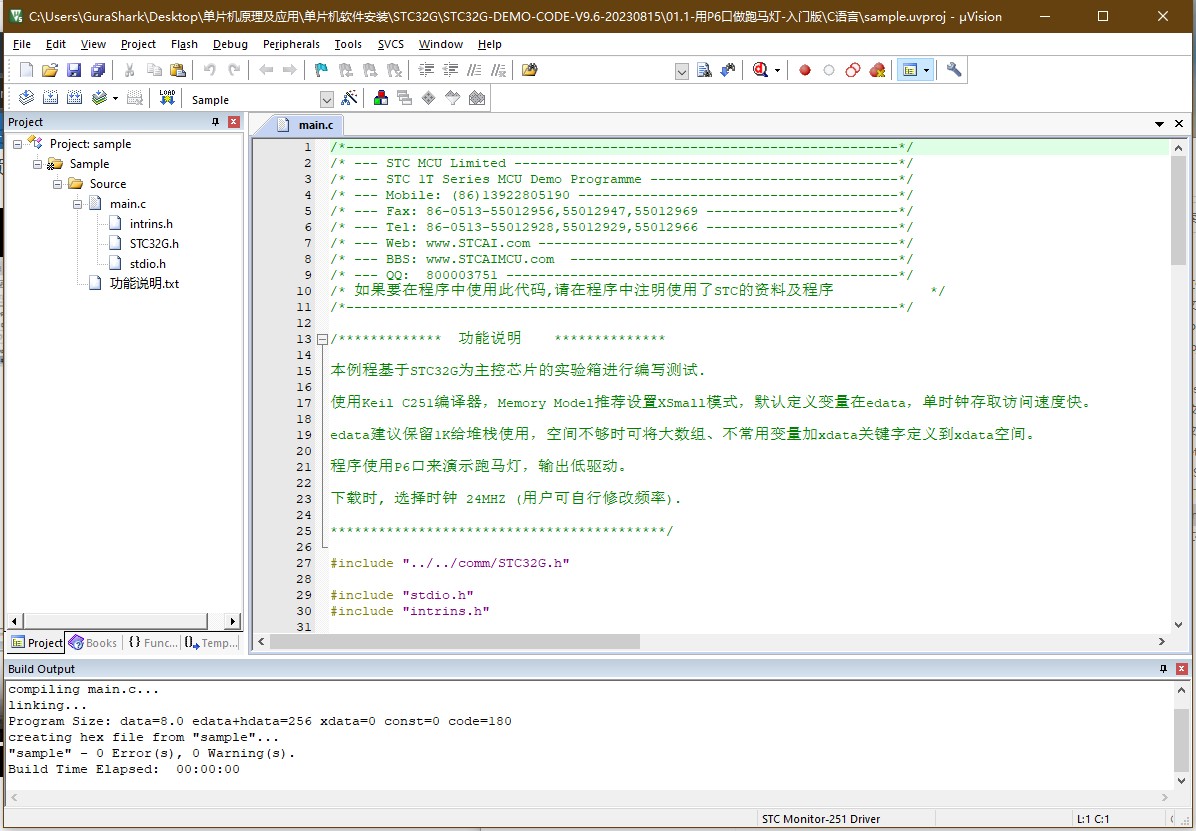Switch to the Books panel tab
The width and height of the screenshot is (1196, 831).
pos(93,643)
